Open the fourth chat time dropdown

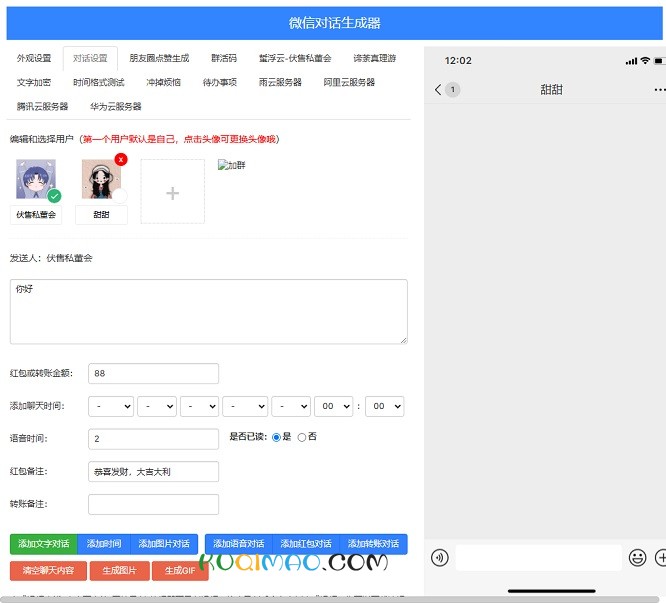coord(245,406)
